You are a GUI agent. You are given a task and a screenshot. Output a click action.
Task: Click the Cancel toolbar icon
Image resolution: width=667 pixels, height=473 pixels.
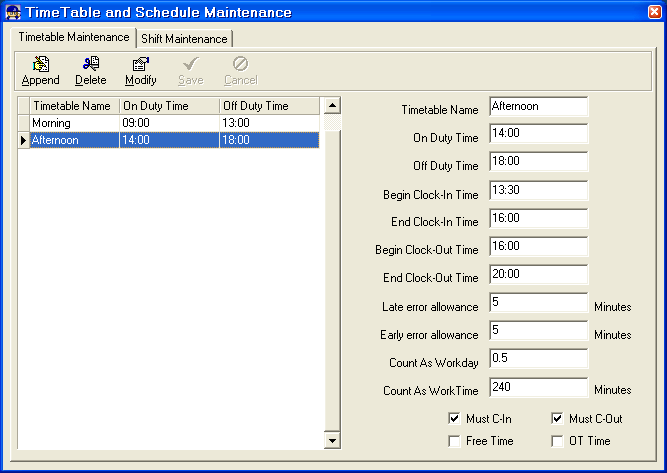point(241,64)
